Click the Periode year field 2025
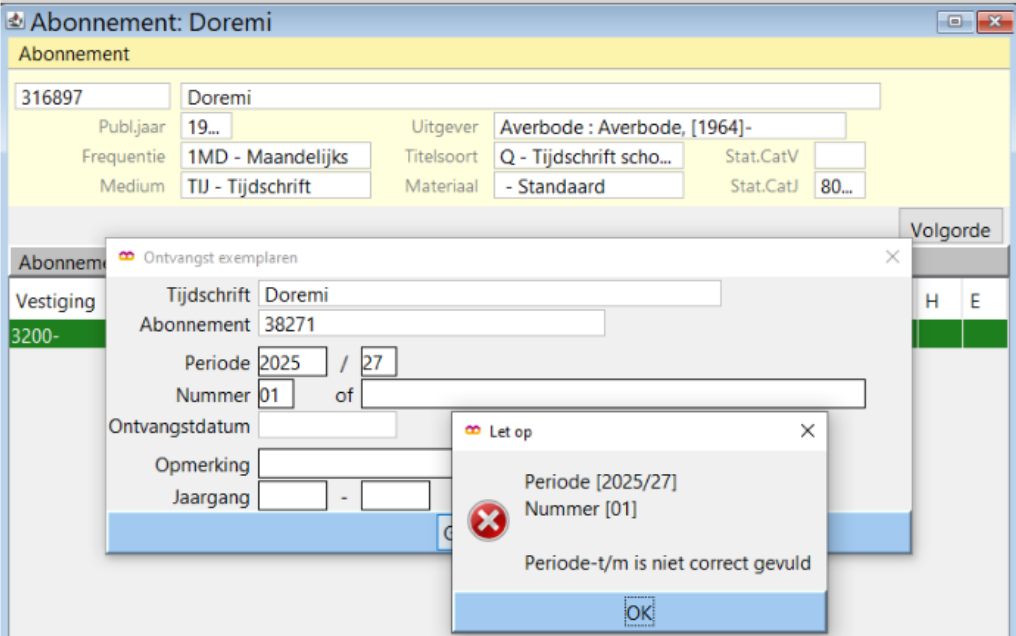This screenshot has height=636, width=1016. [x=292, y=362]
